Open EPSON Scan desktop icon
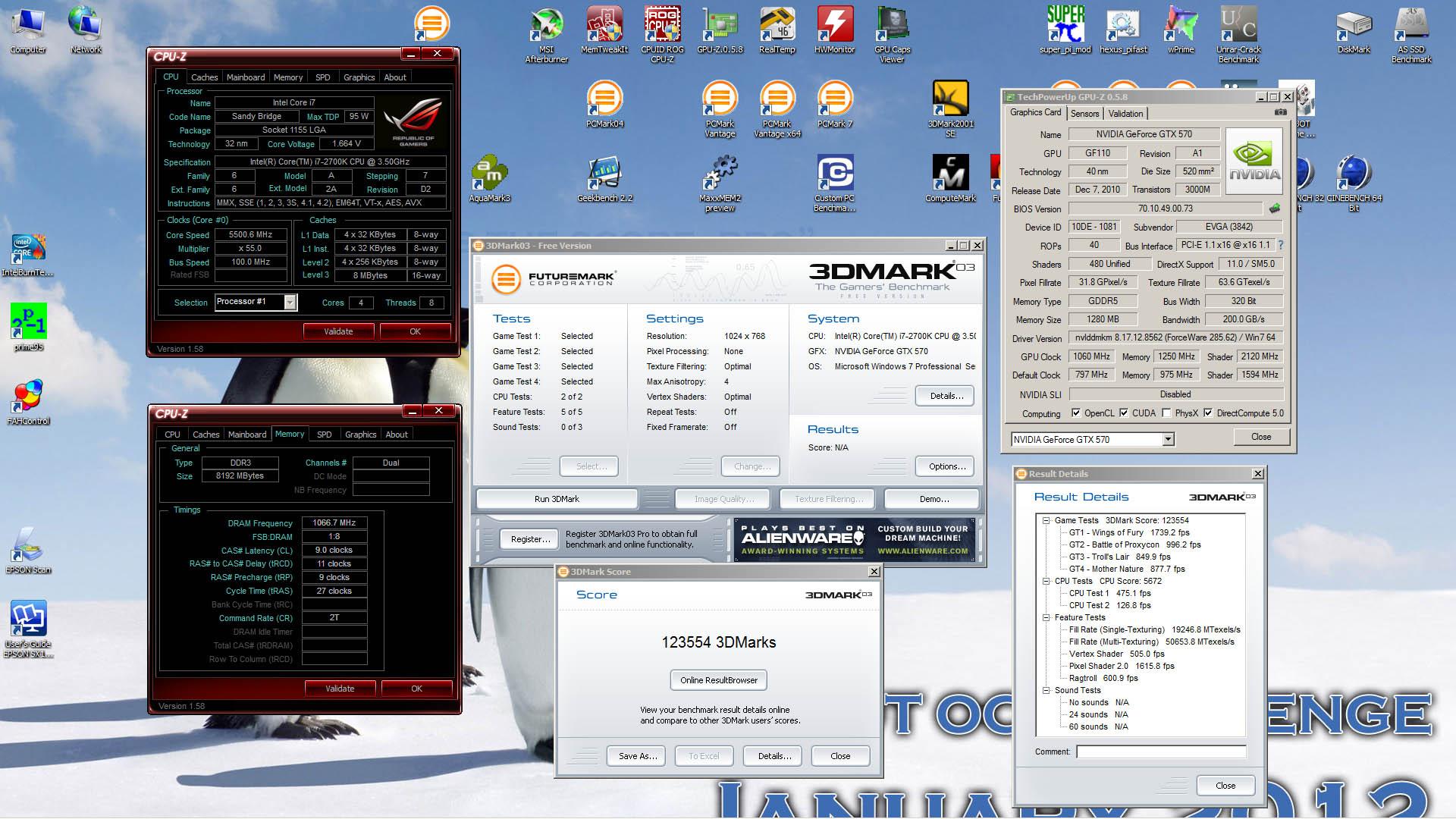The height and width of the screenshot is (819, 1456). 28,551
